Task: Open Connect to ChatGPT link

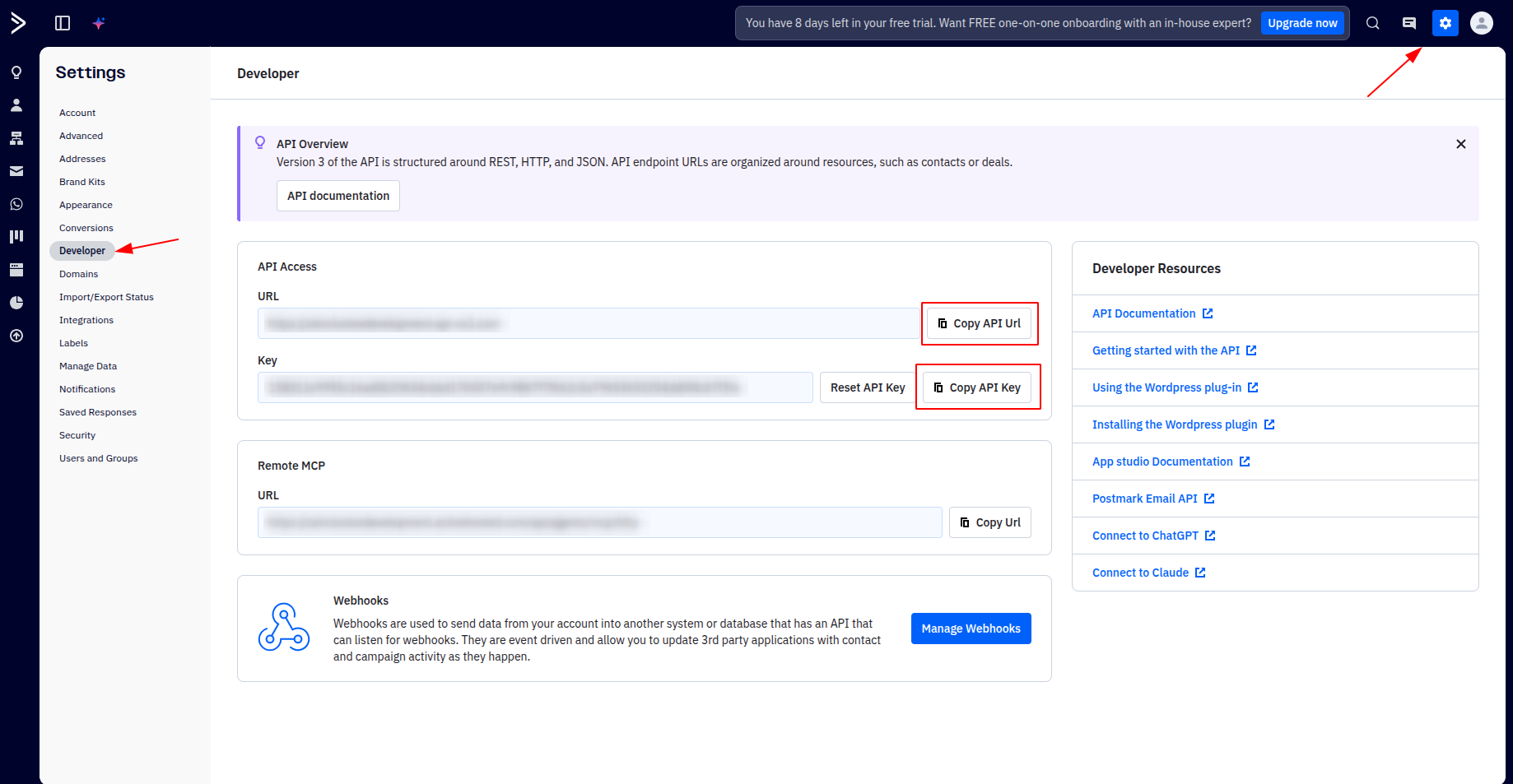Action: coord(1154,536)
